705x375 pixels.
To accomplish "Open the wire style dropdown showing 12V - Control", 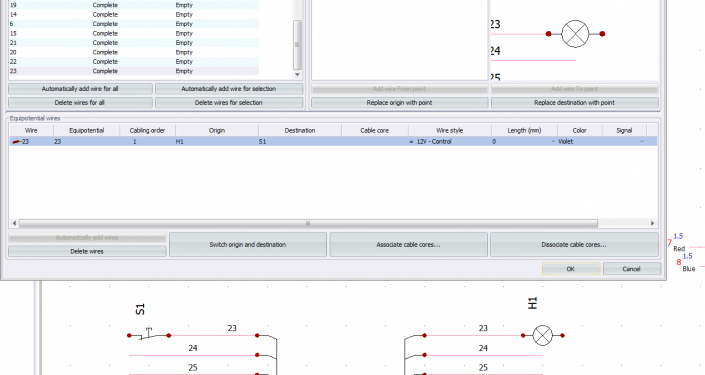I will [x=411, y=142].
